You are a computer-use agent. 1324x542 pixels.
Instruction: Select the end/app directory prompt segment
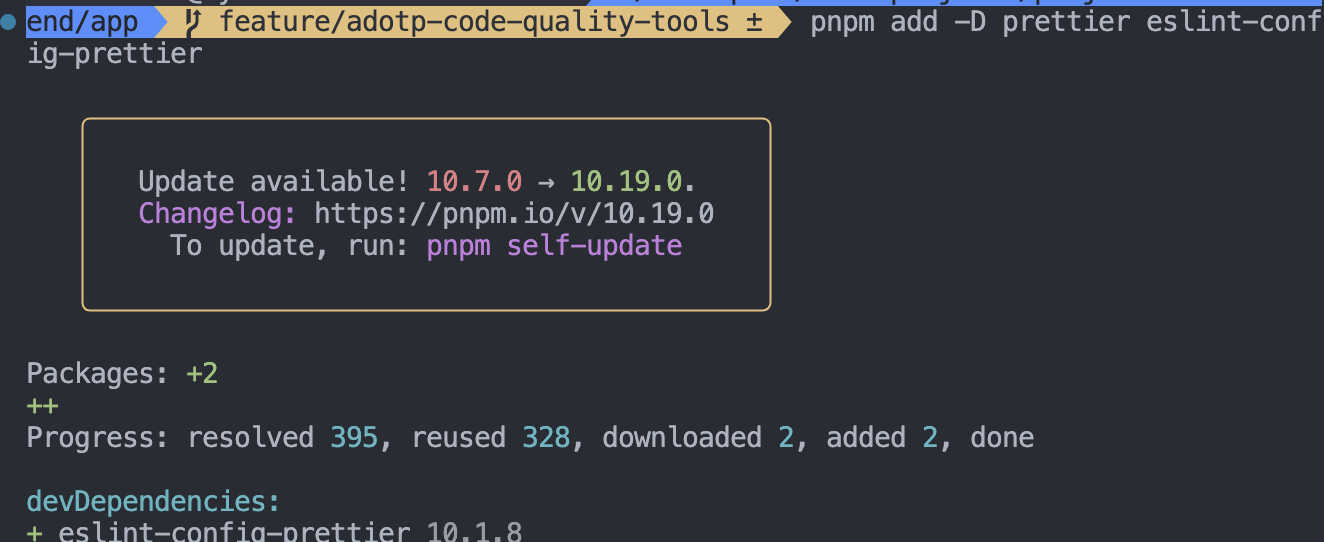82,22
